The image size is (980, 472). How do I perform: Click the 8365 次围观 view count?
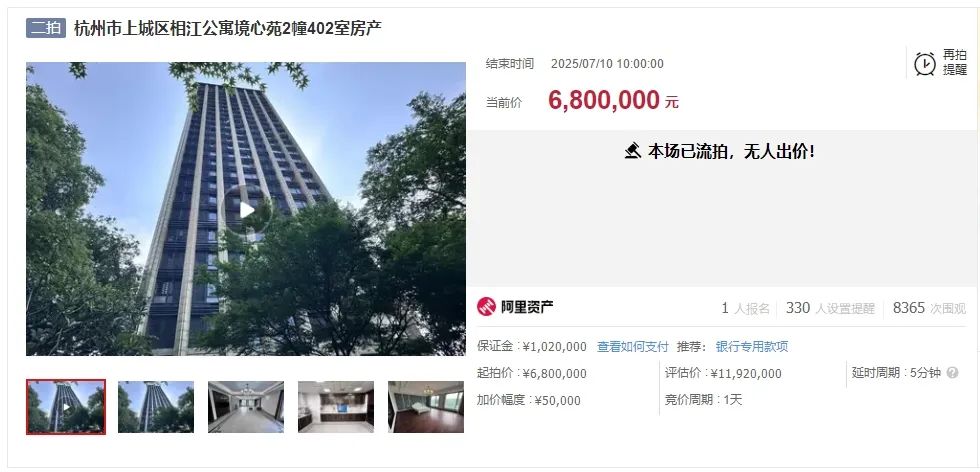coord(929,308)
